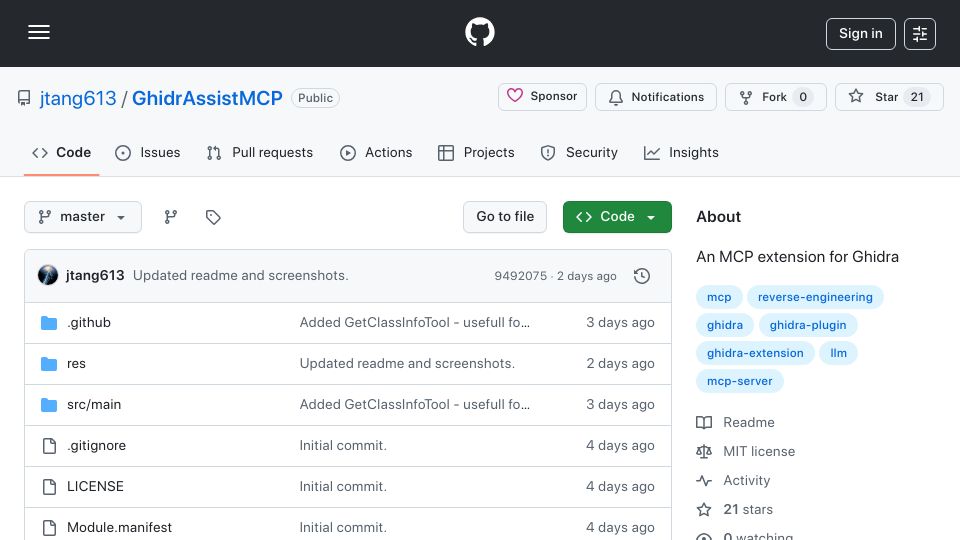This screenshot has height=540, width=960.
Task: Open the Go to file search
Action: (505, 217)
